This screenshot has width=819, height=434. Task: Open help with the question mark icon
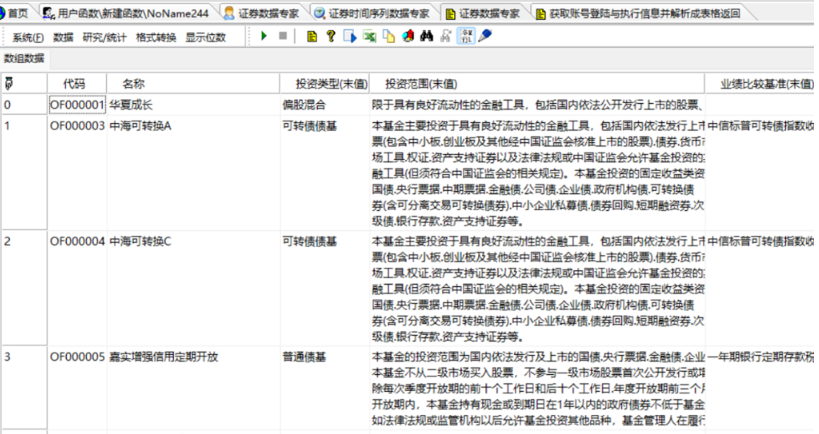[x=331, y=36]
